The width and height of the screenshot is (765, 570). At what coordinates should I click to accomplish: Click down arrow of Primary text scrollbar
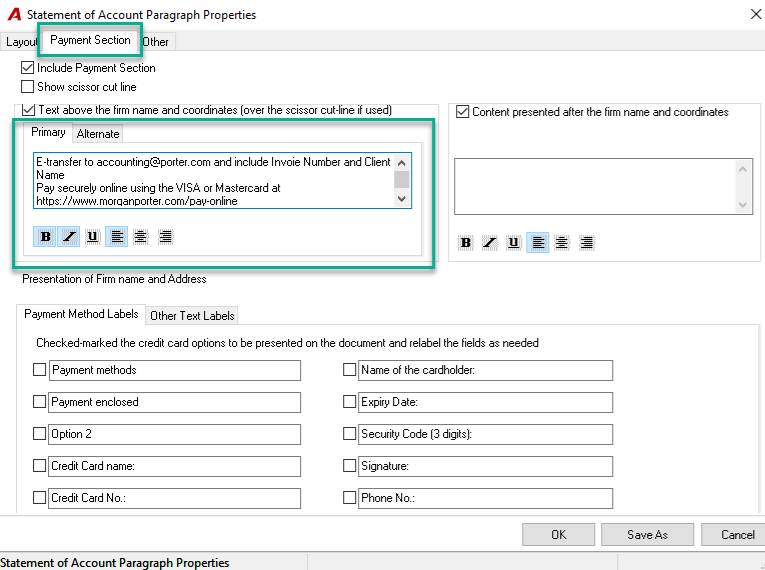[402, 199]
